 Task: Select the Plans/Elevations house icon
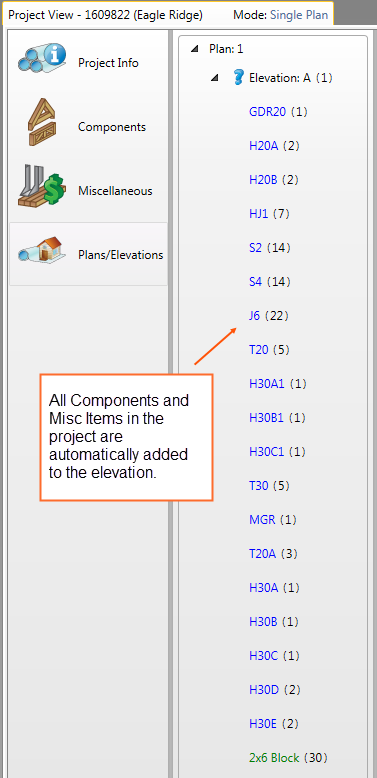(42, 251)
